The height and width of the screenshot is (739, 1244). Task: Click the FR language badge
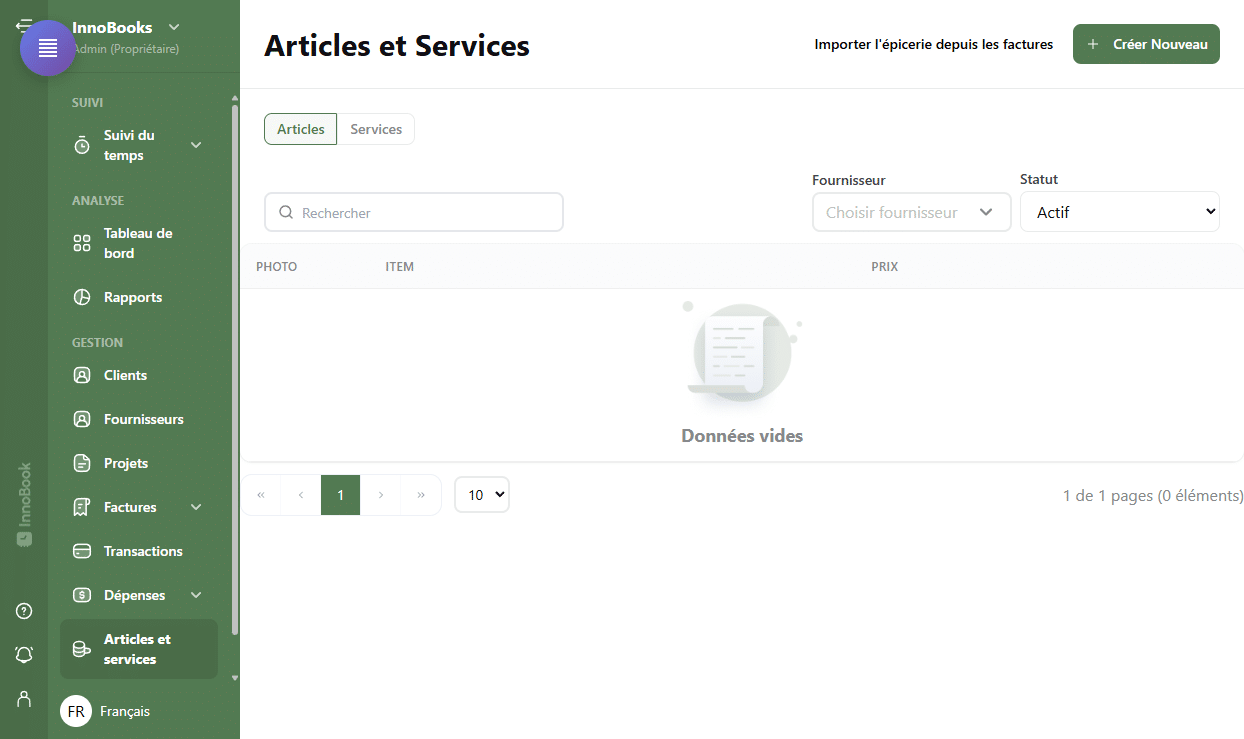tap(76, 711)
